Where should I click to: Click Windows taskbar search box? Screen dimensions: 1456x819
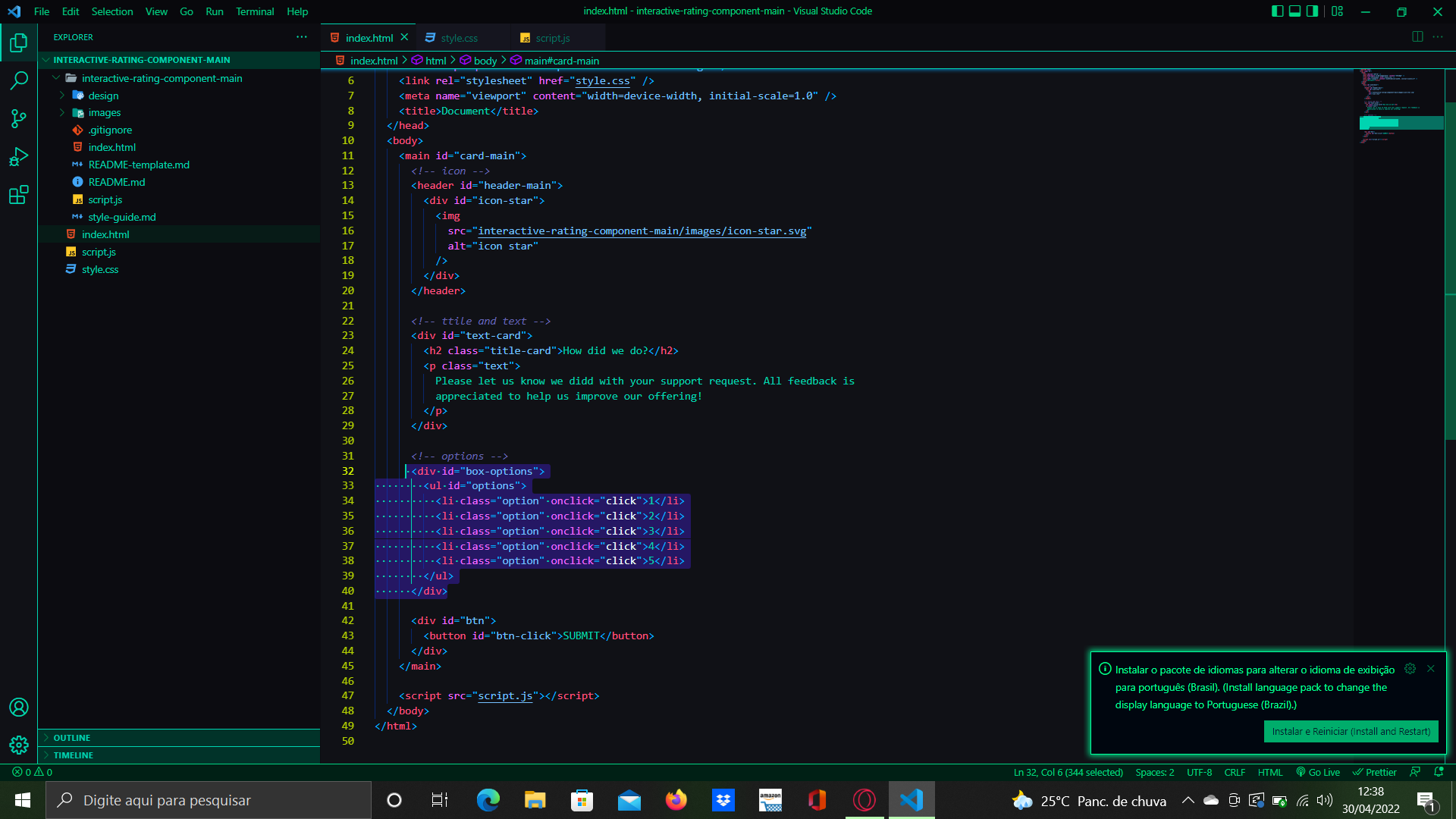[209, 800]
